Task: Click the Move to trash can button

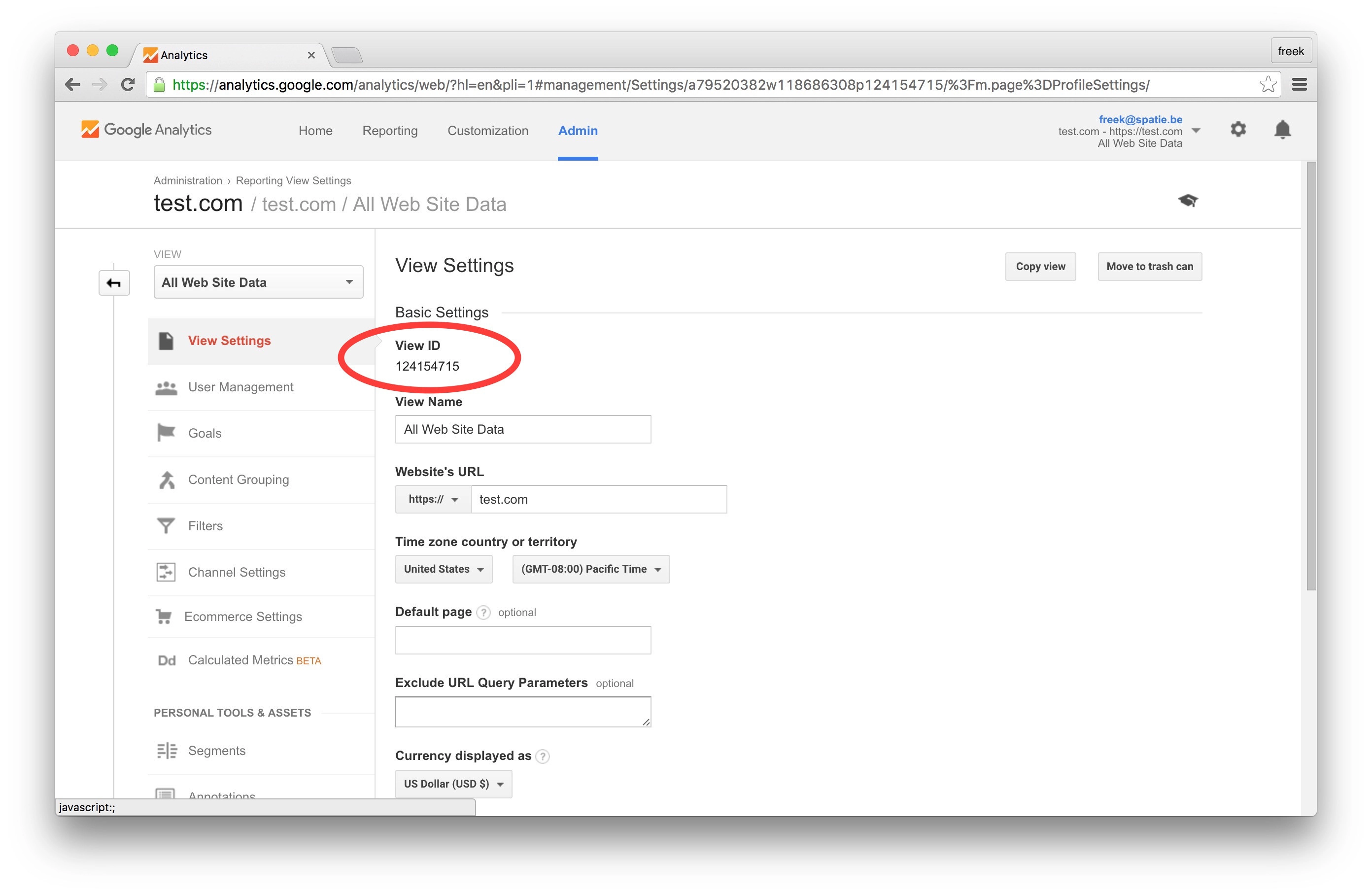Action: pyautogui.click(x=1149, y=267)
